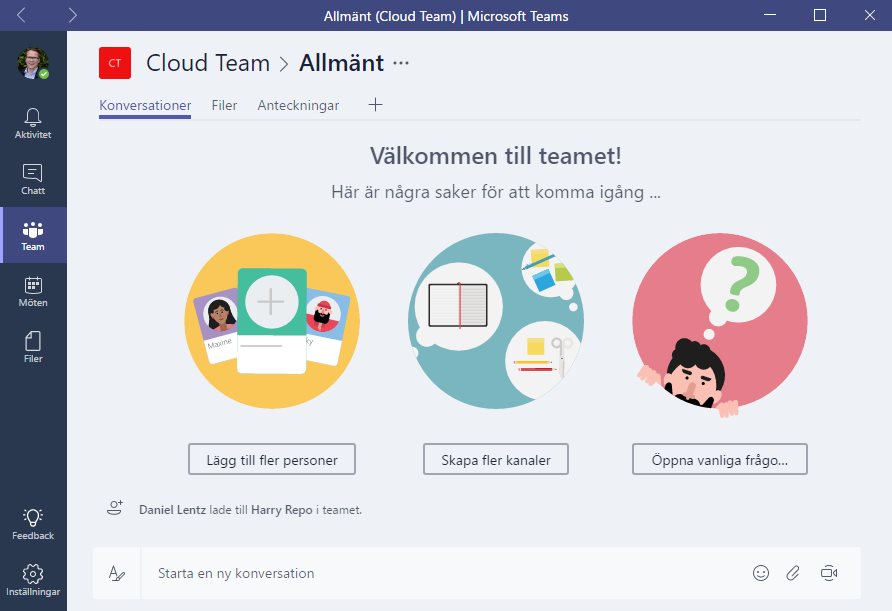
Task: Open Möten from the left sidebar
Action: (33, 292)
